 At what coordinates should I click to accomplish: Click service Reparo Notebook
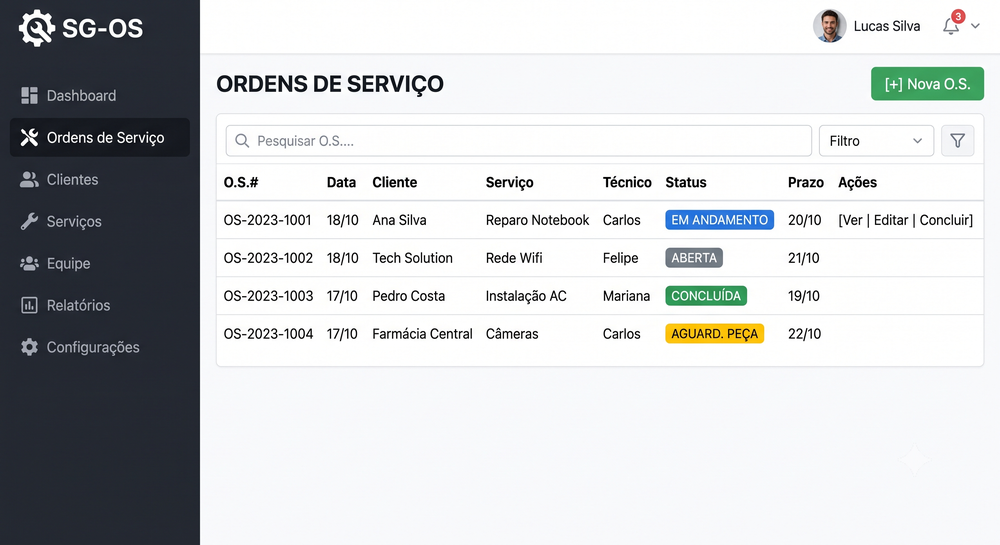pos(537,220)
